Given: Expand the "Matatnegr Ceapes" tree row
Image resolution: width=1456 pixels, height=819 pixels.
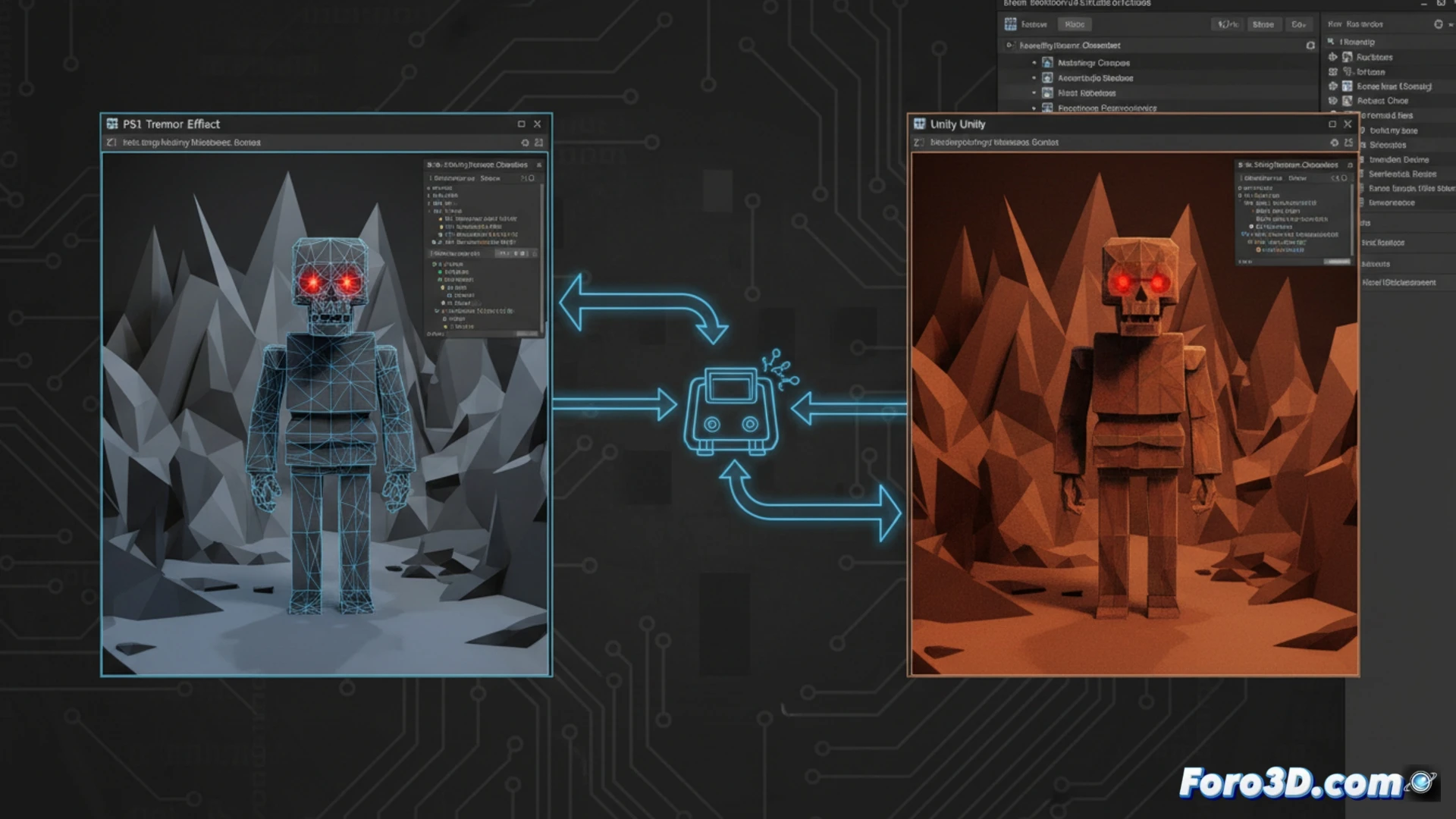Looking at the screenshot, I should 1034,63.
